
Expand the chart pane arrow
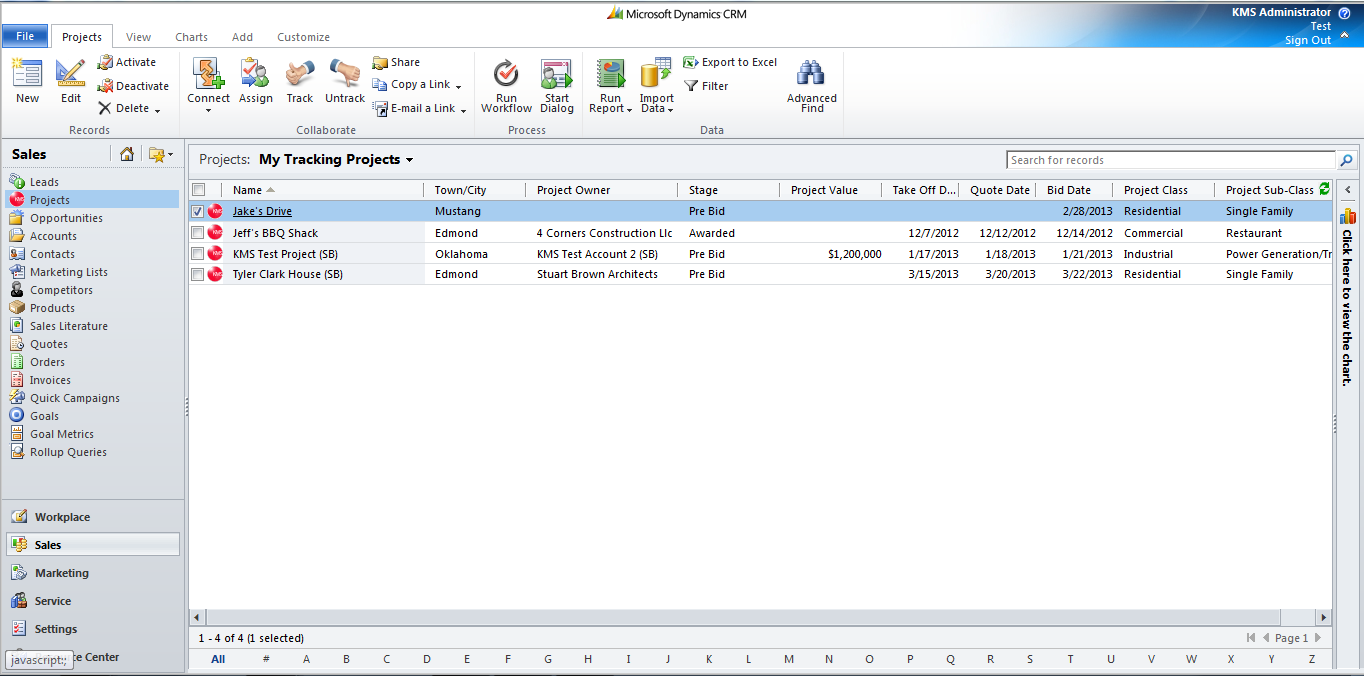[x=1347, y=190]
